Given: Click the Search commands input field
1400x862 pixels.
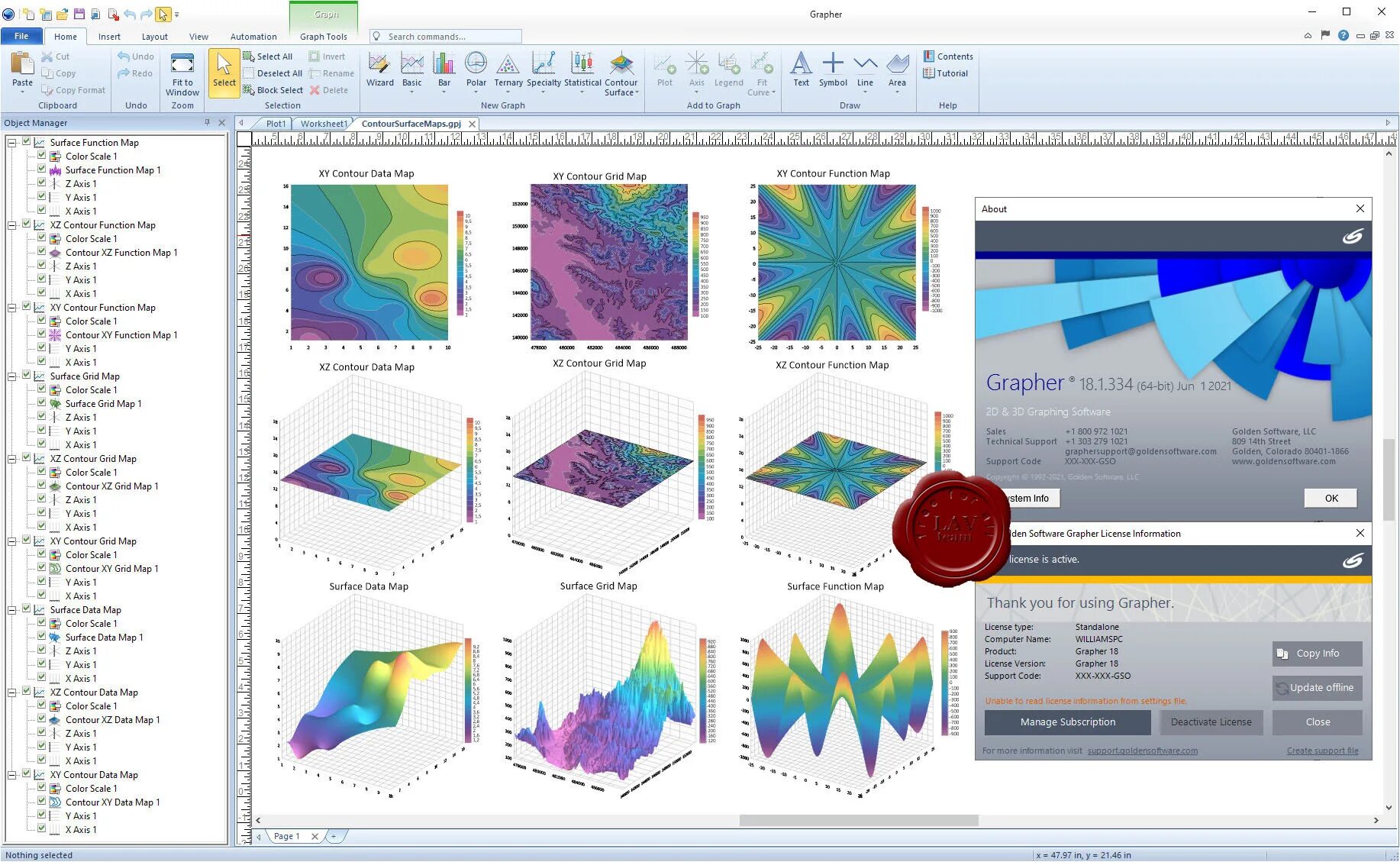Looking at the screenshot, I should pyautogui.click(x=446, y=36).
